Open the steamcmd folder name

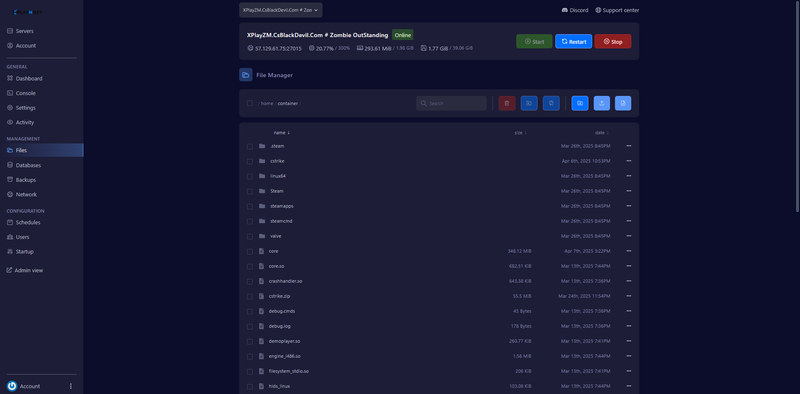click(x=281, y=221)
